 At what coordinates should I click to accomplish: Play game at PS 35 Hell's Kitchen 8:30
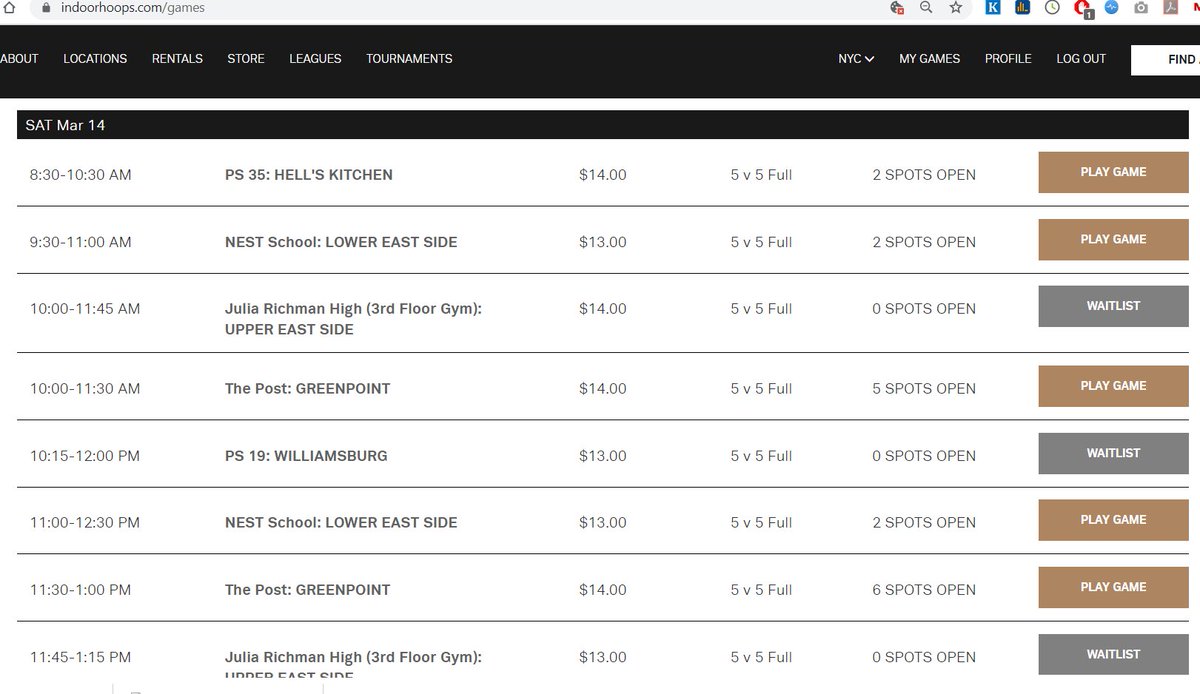[x=1113, y=172]
